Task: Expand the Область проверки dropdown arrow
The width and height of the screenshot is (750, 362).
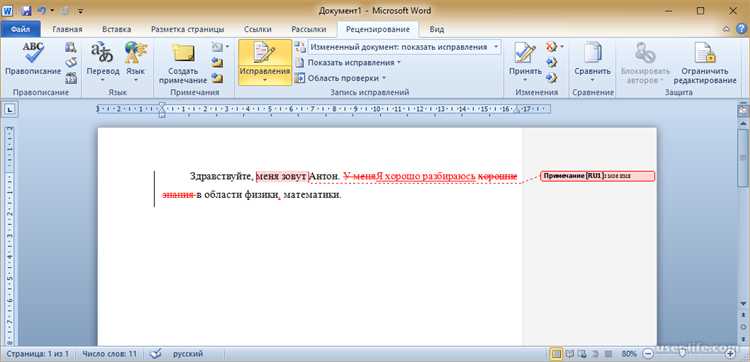Action: [x=384, y=78]
